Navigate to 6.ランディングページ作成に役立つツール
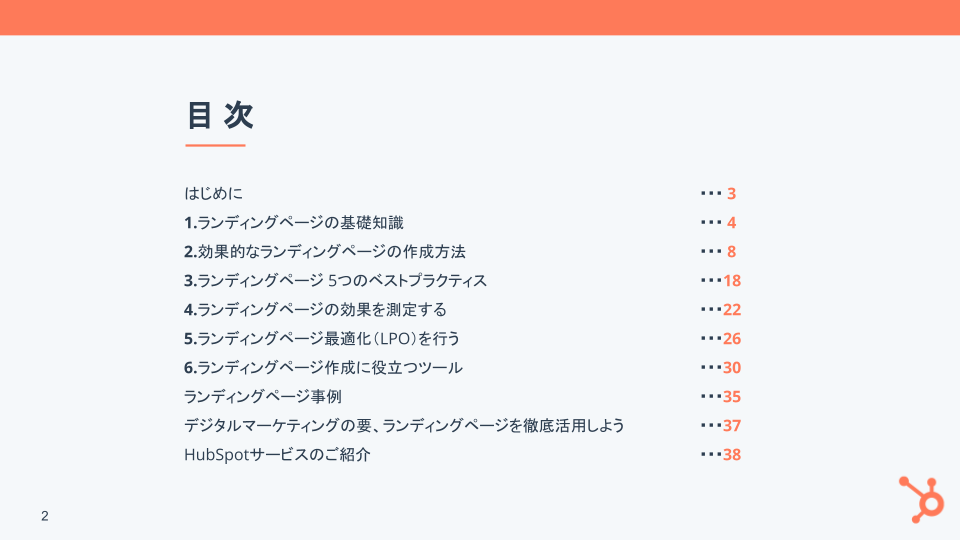 (x=323, y=367)
